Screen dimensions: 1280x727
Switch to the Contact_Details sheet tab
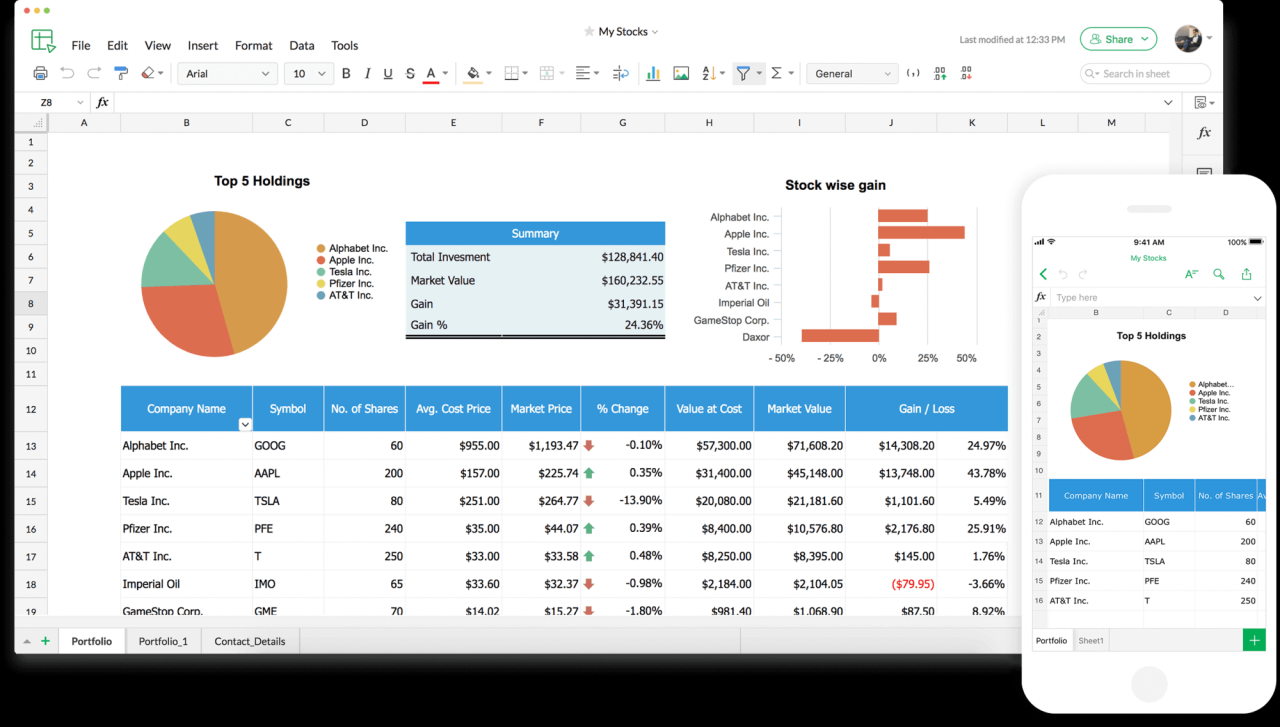point(249,640)
